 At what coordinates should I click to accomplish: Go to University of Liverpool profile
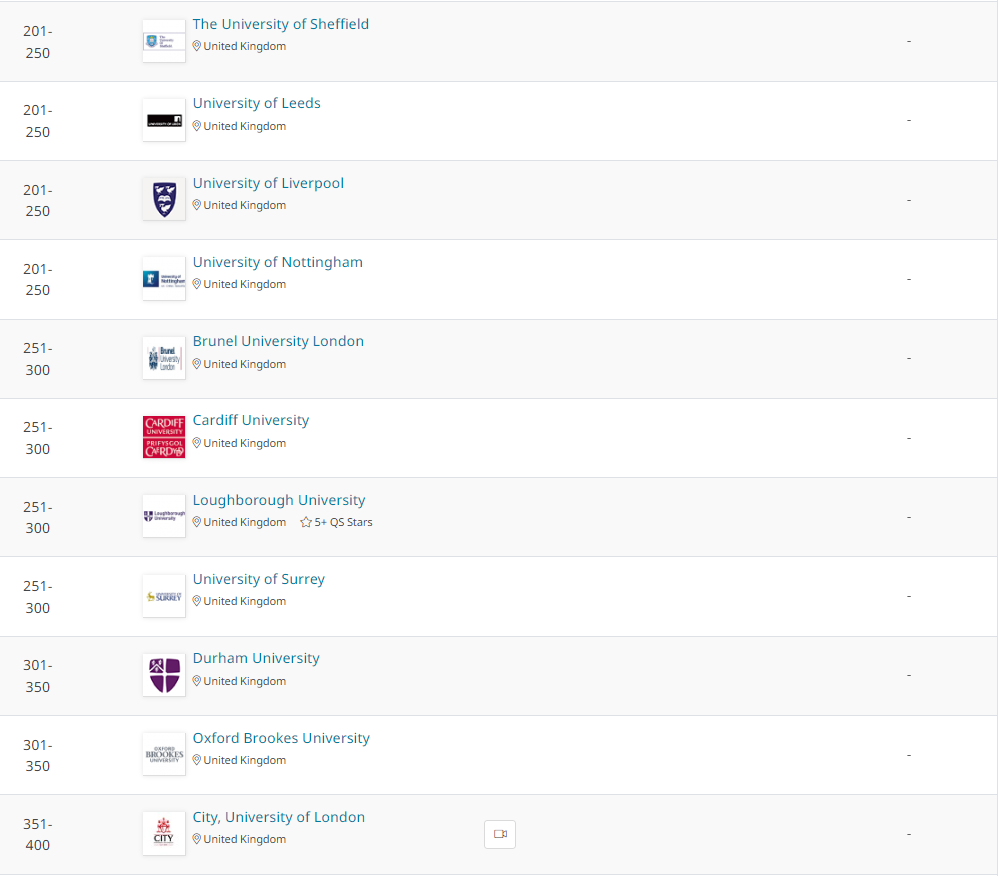[x=268, y=183]
